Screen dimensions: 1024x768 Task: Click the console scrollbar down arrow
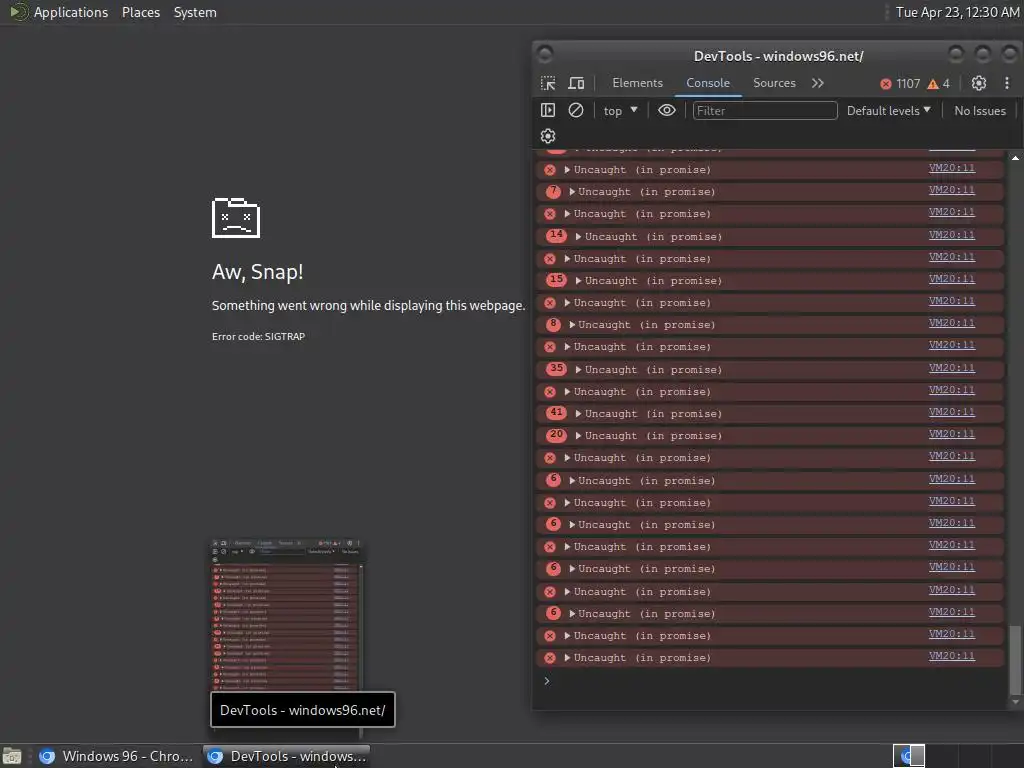(x=1015, y=702)
